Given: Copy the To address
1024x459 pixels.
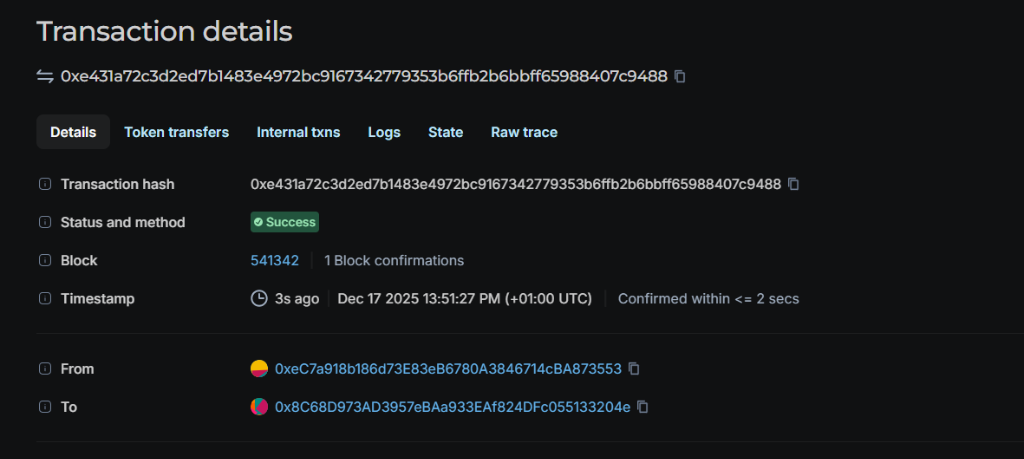Looking at the screenshot, I should (643, 407).
